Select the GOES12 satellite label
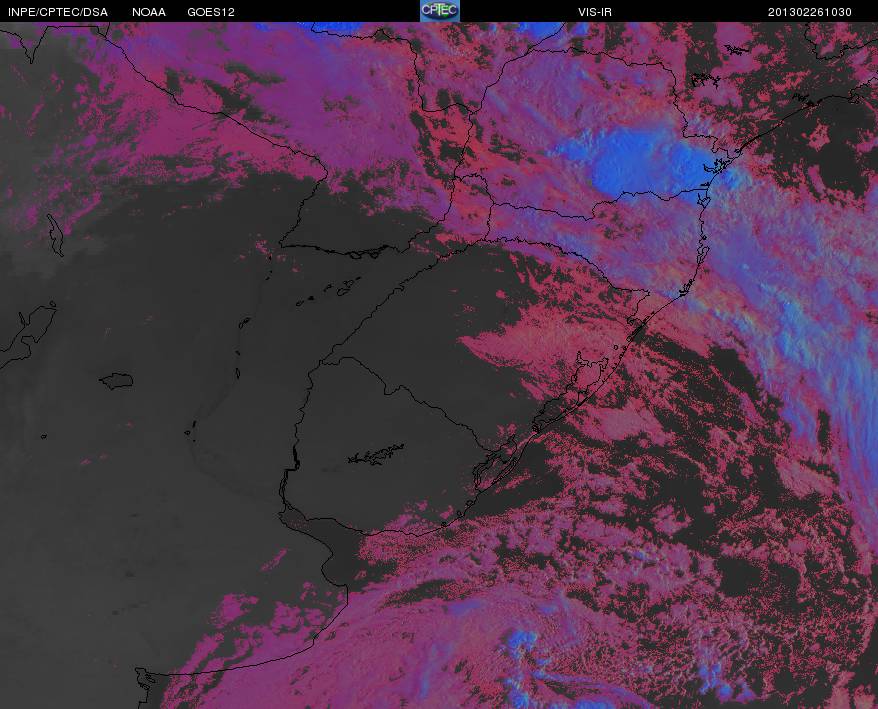 tap(211, 12)
